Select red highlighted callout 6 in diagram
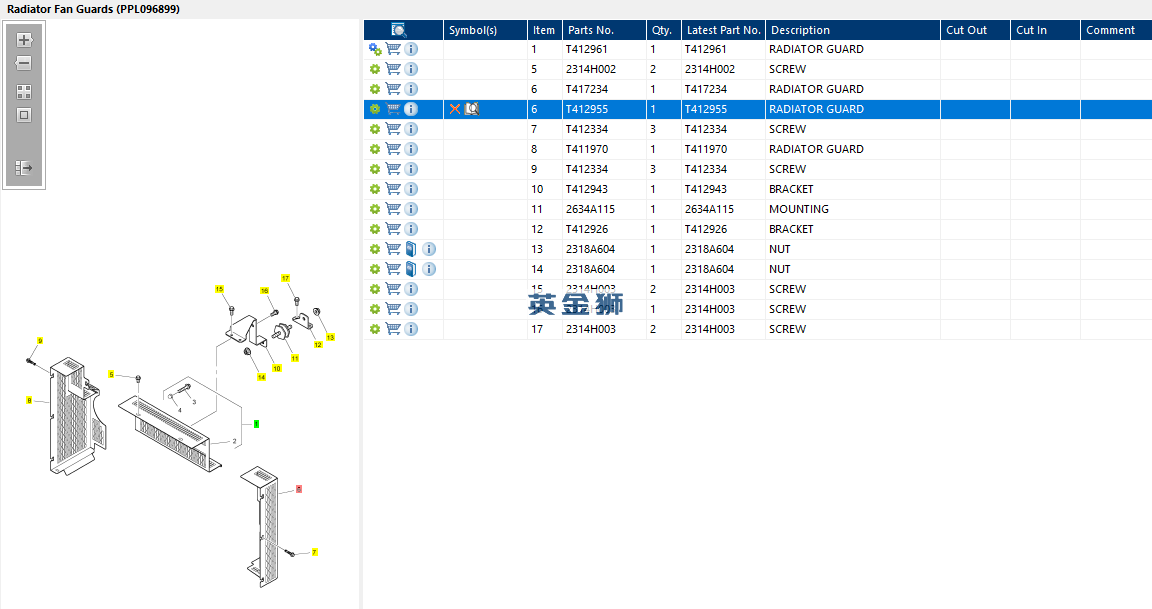Screen dimensions: 1152x609 299,489
